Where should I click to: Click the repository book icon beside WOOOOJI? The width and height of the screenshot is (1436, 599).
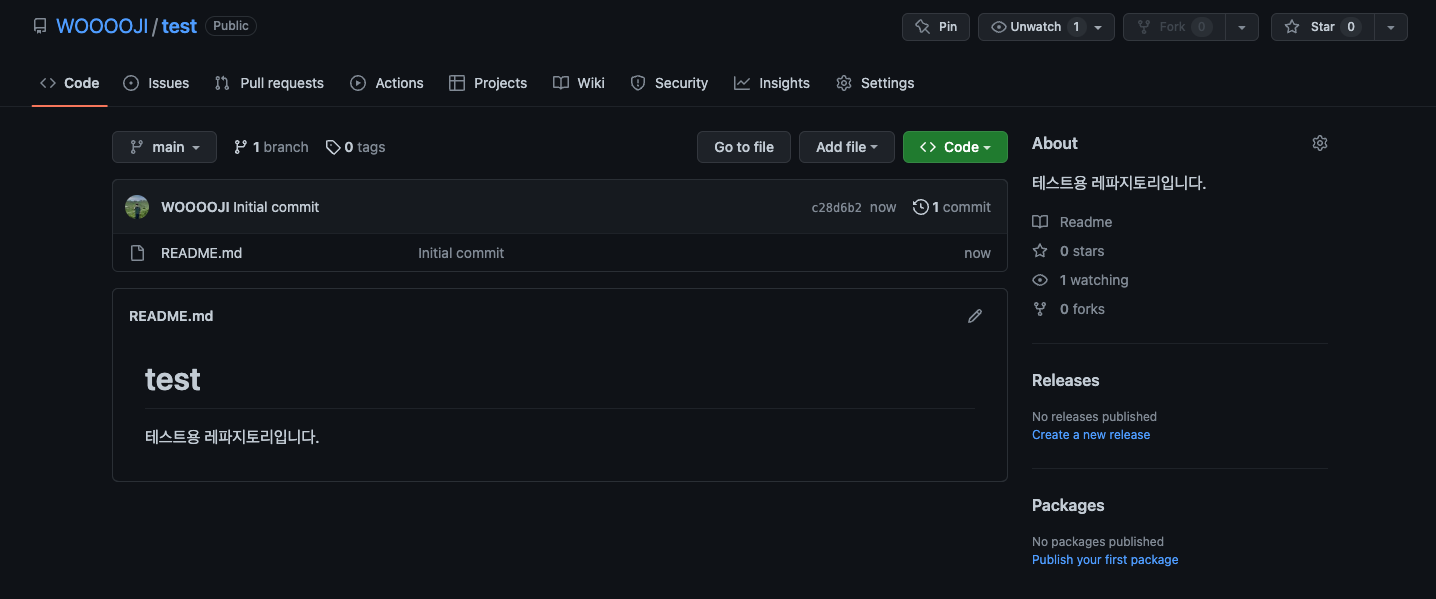(x=40, y=27)
